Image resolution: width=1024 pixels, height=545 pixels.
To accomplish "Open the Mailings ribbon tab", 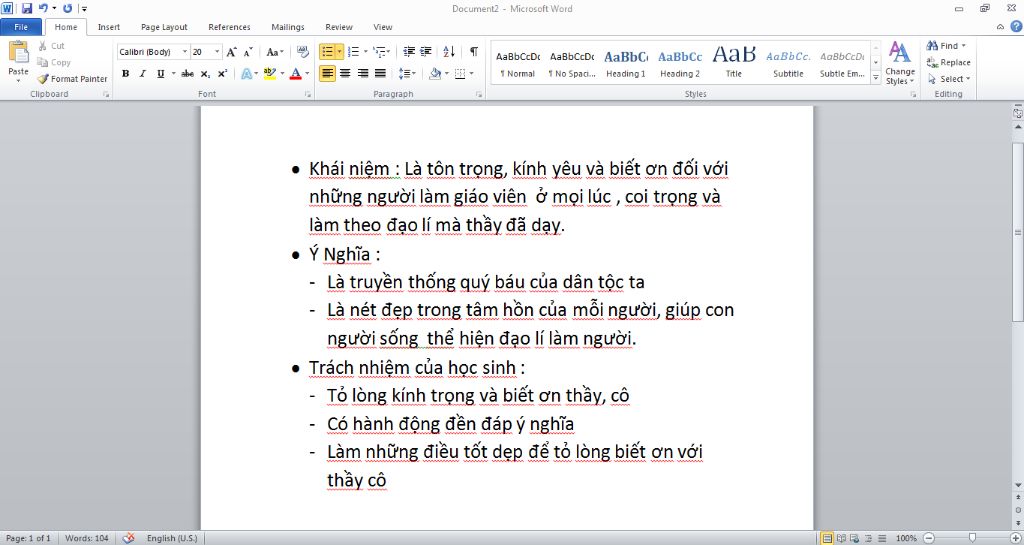I will click(287, 27).
